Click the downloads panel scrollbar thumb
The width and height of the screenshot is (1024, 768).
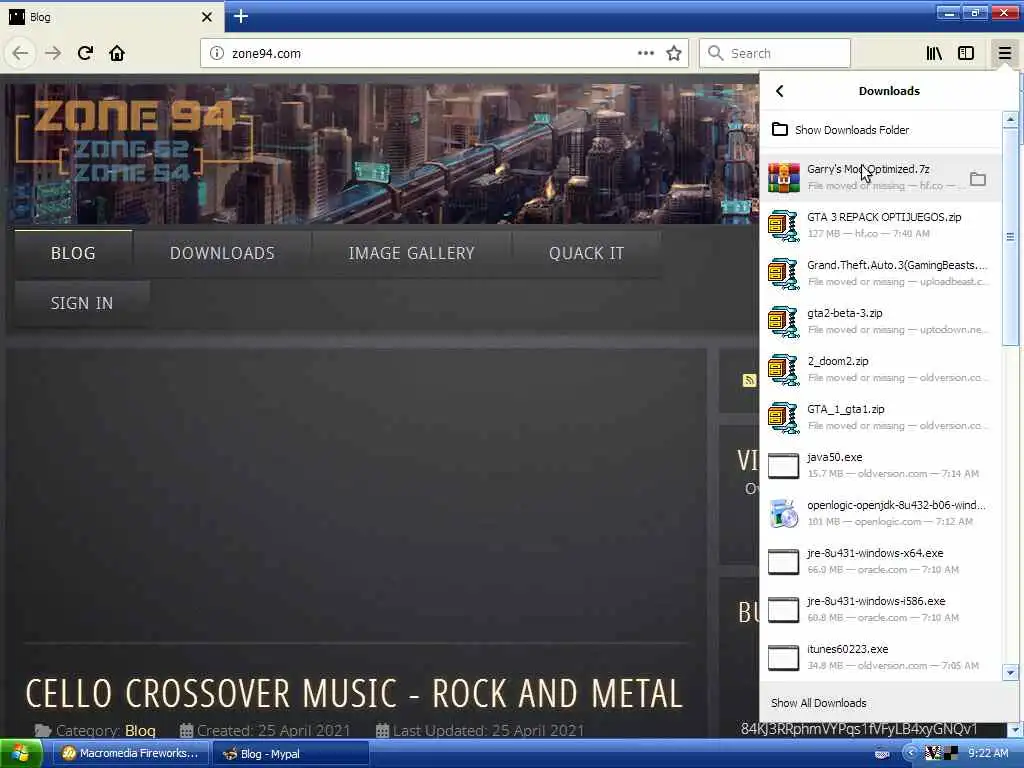[1010, 236]
